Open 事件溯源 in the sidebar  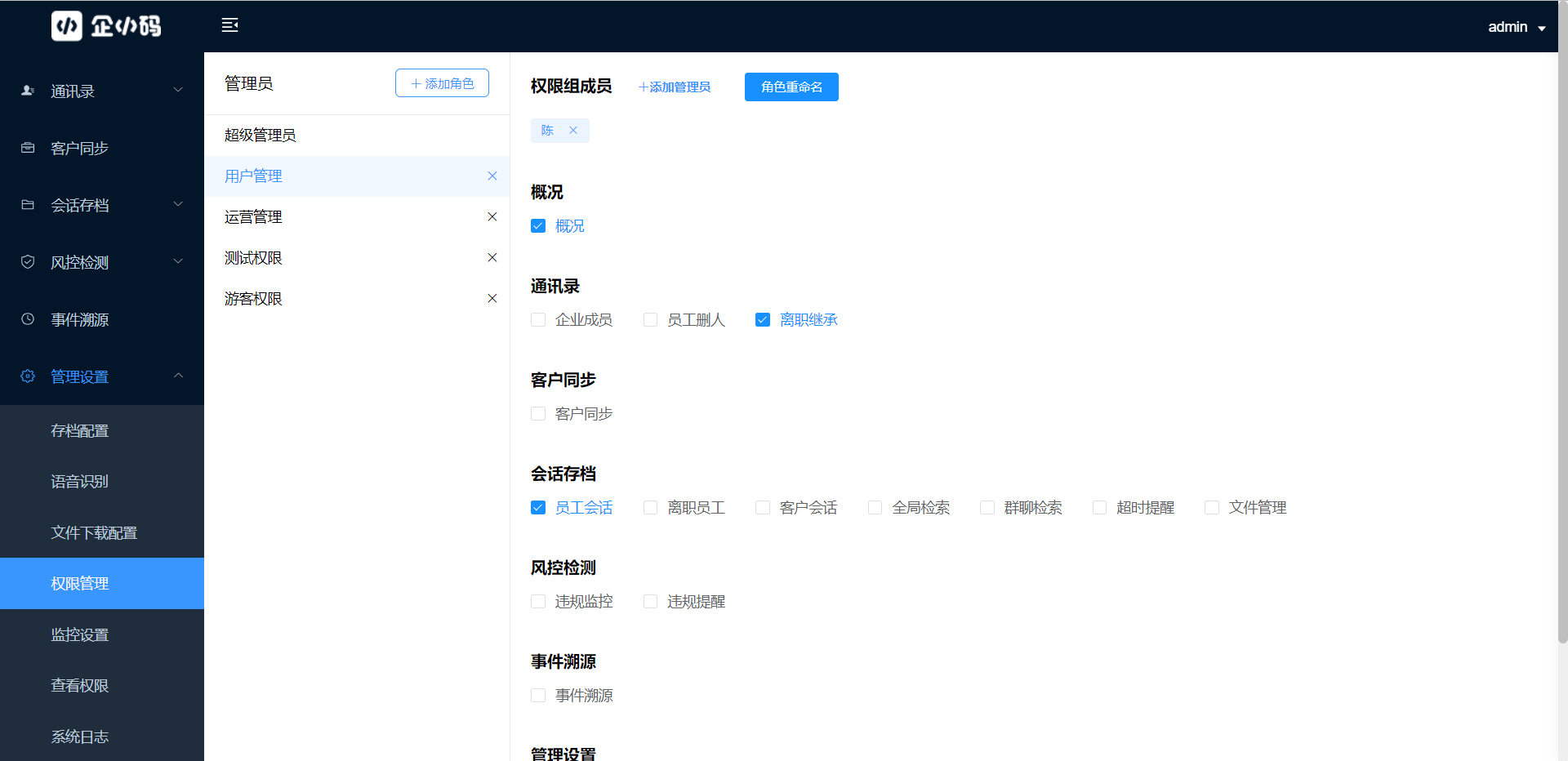[x=102, y=319]
